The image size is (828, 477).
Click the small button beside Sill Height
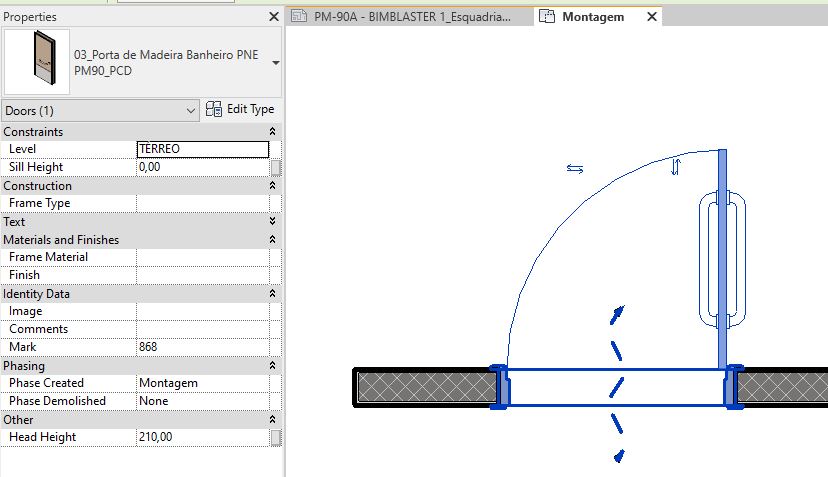276,167
